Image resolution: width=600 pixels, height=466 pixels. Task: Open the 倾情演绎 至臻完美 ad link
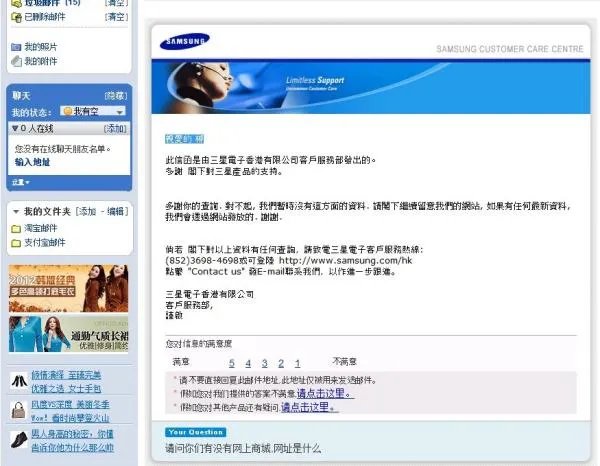(66, 375)
